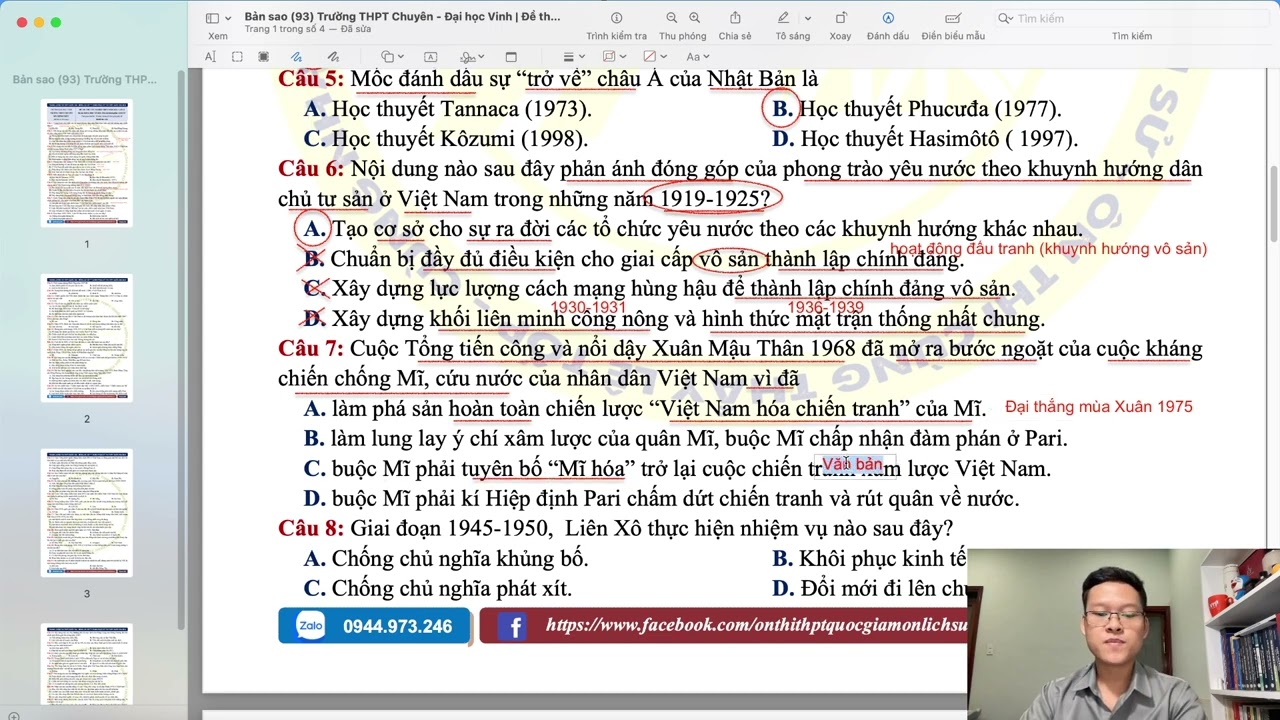Click the document title in the title bar

(402, 16)
